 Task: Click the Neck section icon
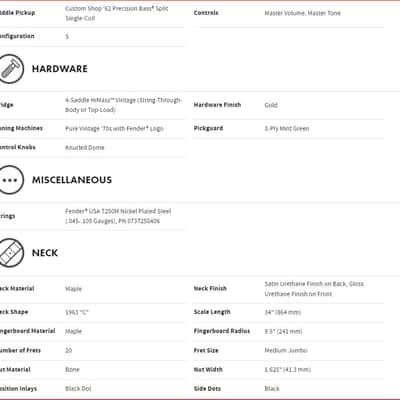(x=11, y=253)
